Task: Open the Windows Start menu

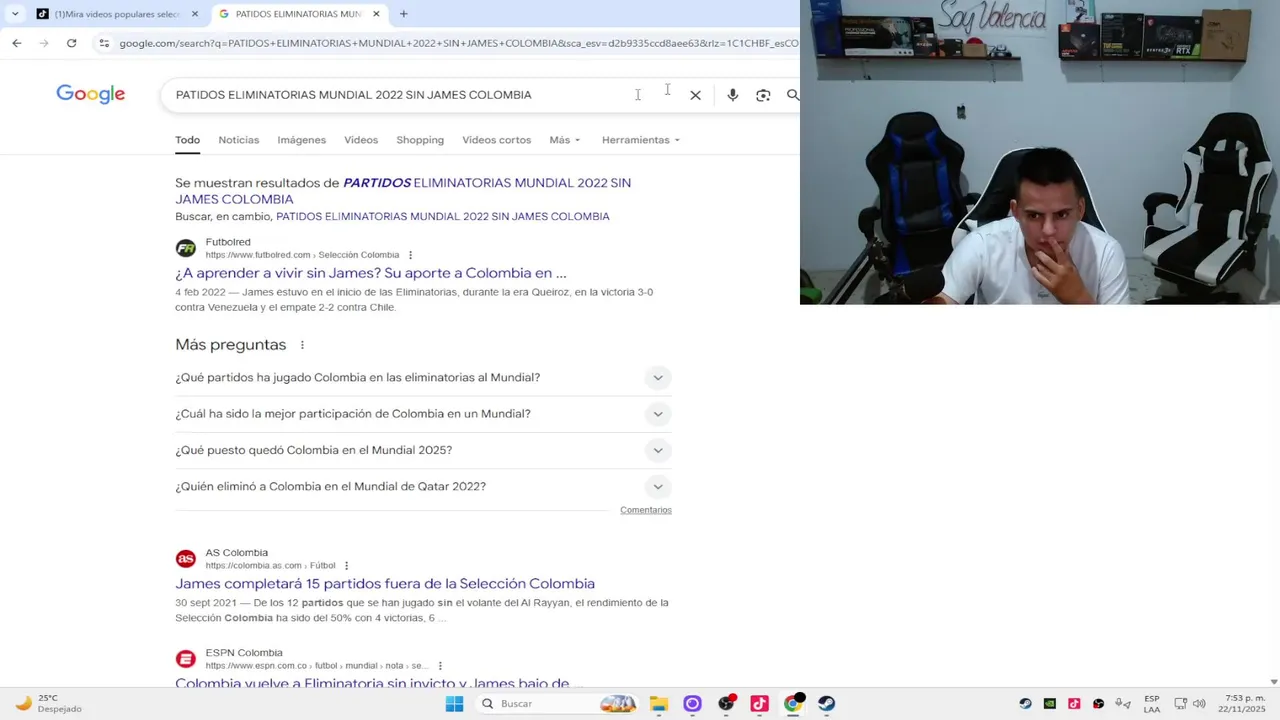Action: pos(454,704)
